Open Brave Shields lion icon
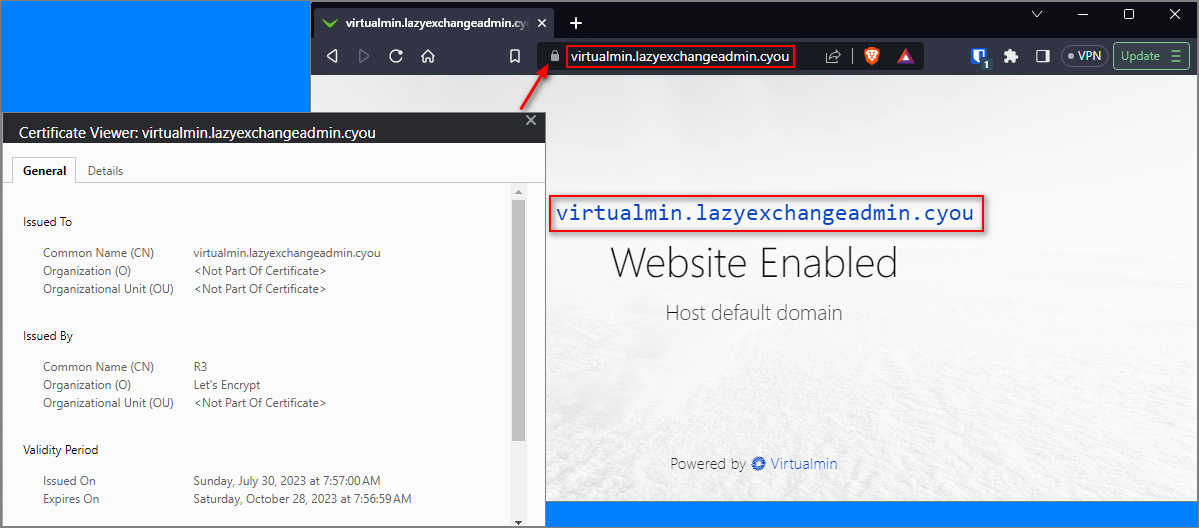1199x528 pixels. [x=872, y=57]
